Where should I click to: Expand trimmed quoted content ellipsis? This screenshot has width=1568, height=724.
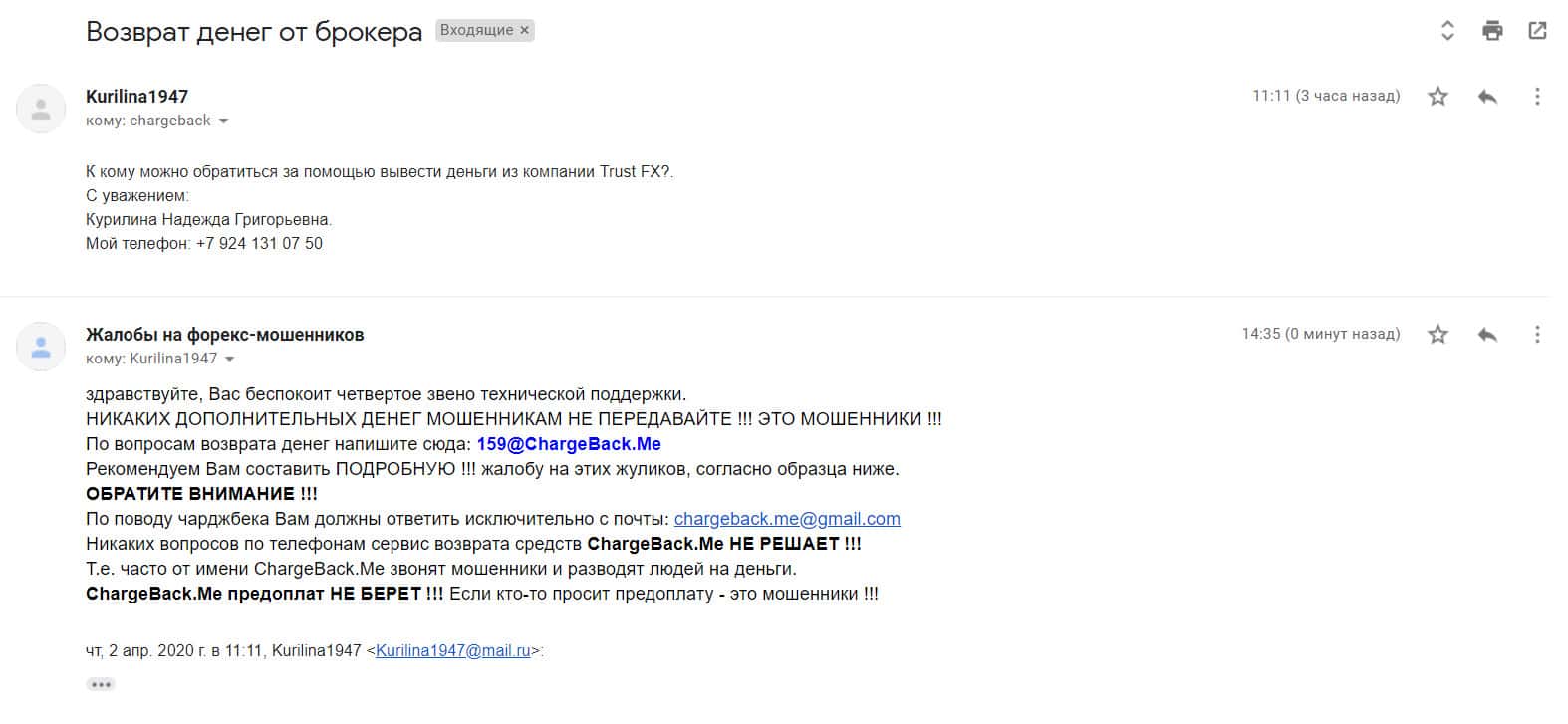click(101, 684)
